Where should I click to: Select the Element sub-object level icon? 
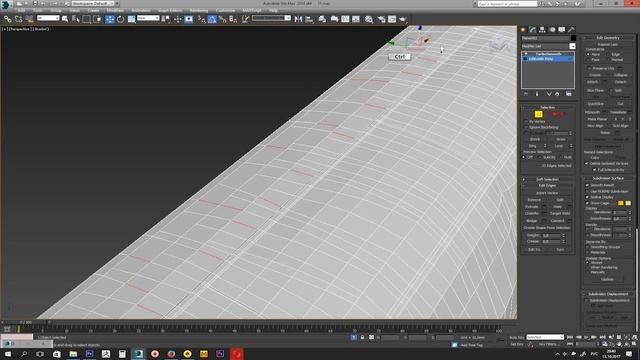[562, 114]
